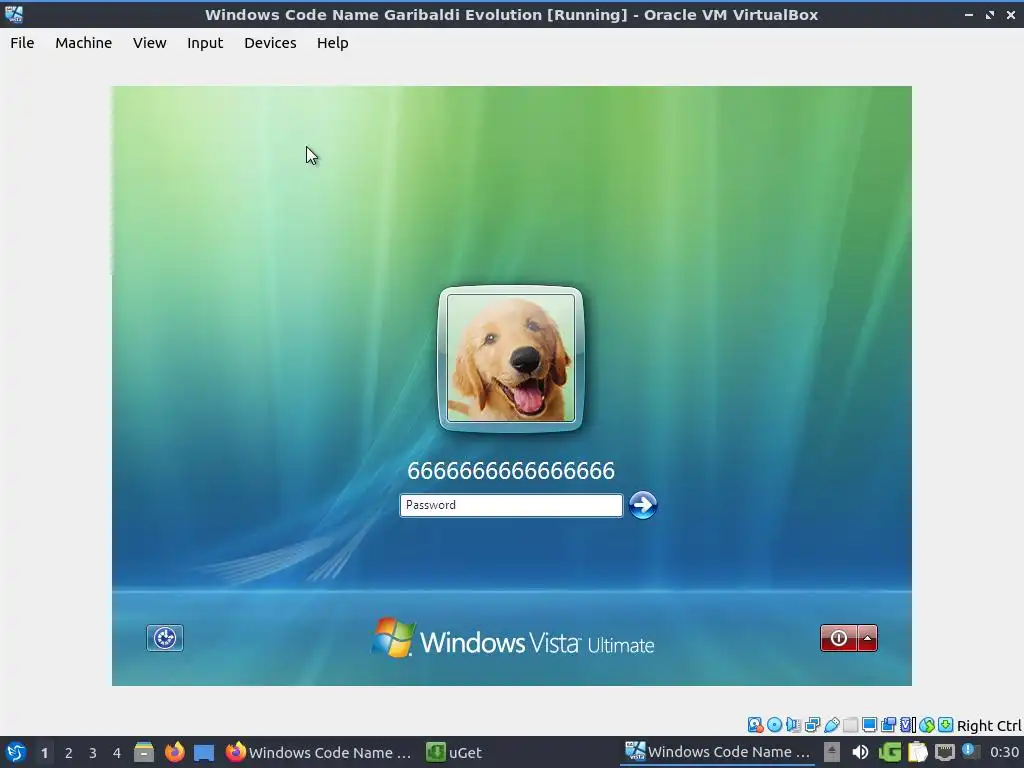This screenshot has height=768, width=1024.
Task: Open the clipboard manager tray icon
Action: coord(917,752)
